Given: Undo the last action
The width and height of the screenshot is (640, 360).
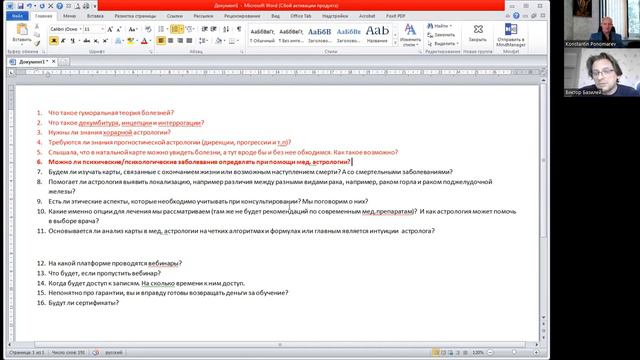Looking at the screenshot, I should click(30, 6).
